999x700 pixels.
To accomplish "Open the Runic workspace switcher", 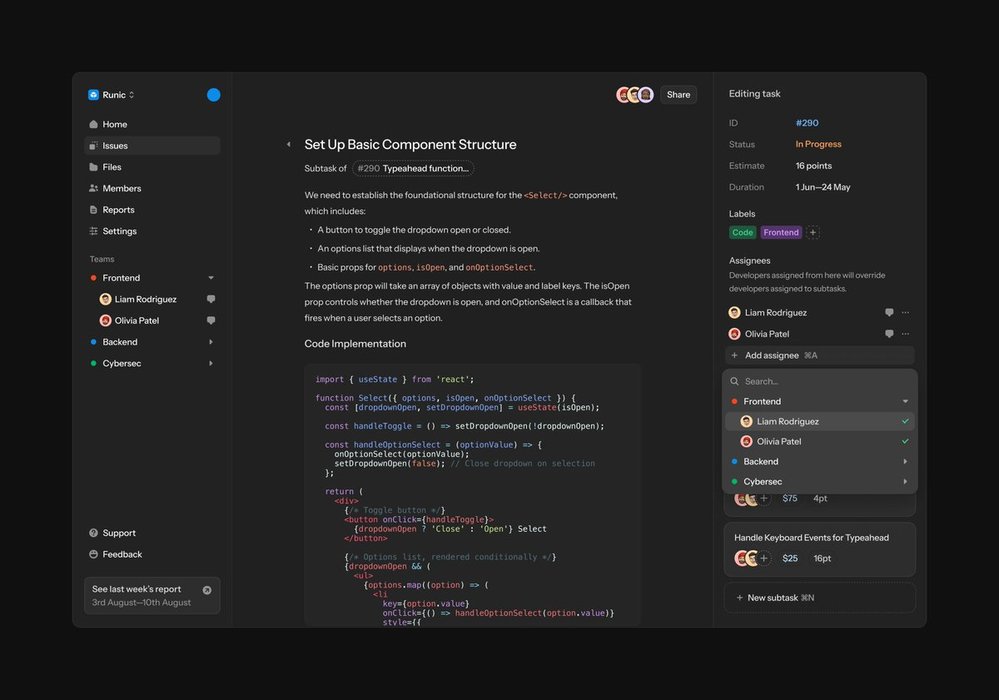I will pyautogui.click(x=112, y=95).
